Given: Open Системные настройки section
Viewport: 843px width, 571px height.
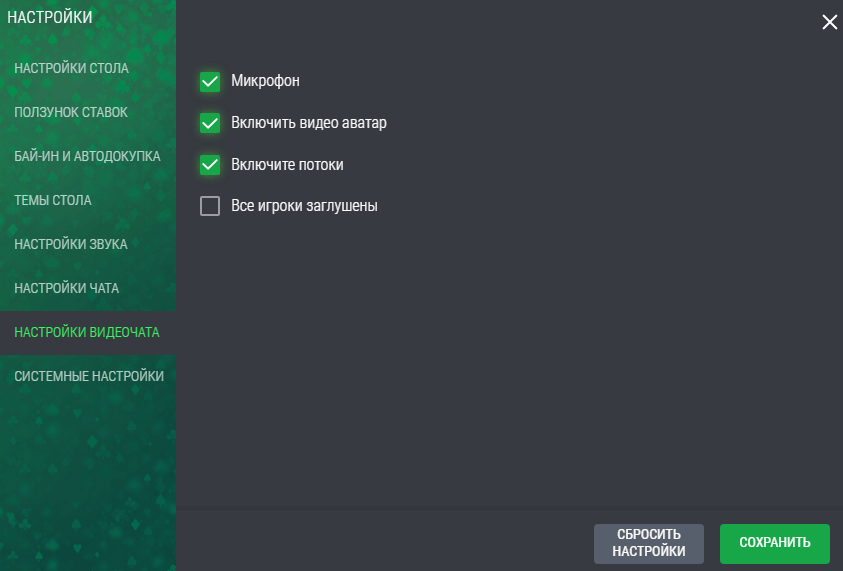Looking at the screenshot, I should pos(89,376).
